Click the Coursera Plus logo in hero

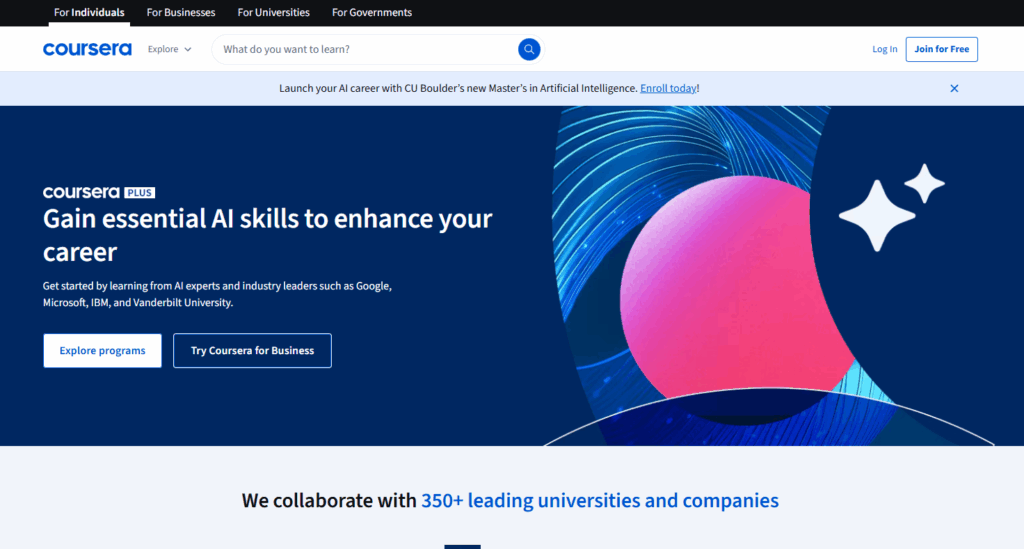click(x=98, y=192)
